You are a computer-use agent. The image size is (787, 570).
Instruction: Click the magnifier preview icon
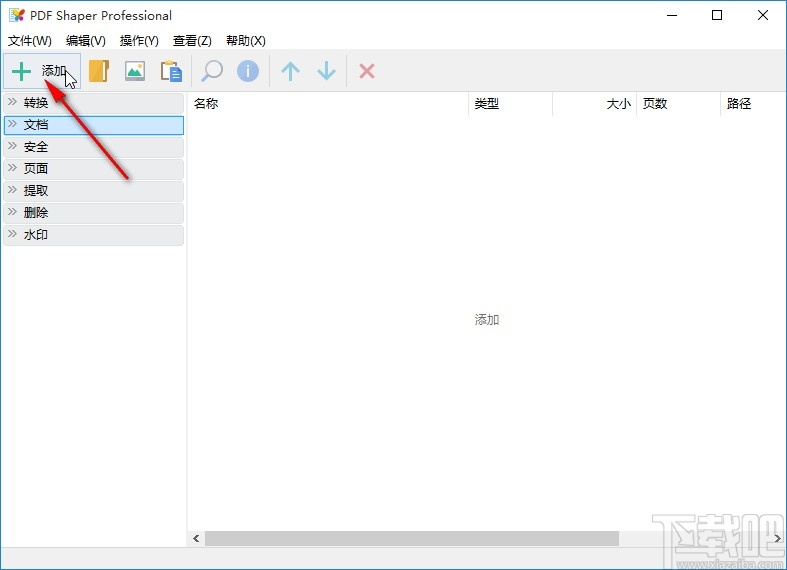tap(212, 71)
